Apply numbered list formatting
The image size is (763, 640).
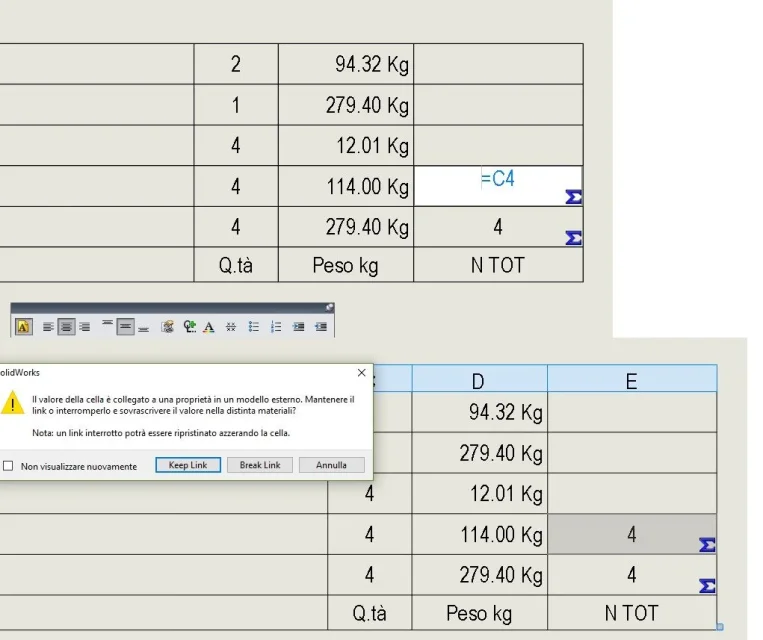(x=276, y=327)
